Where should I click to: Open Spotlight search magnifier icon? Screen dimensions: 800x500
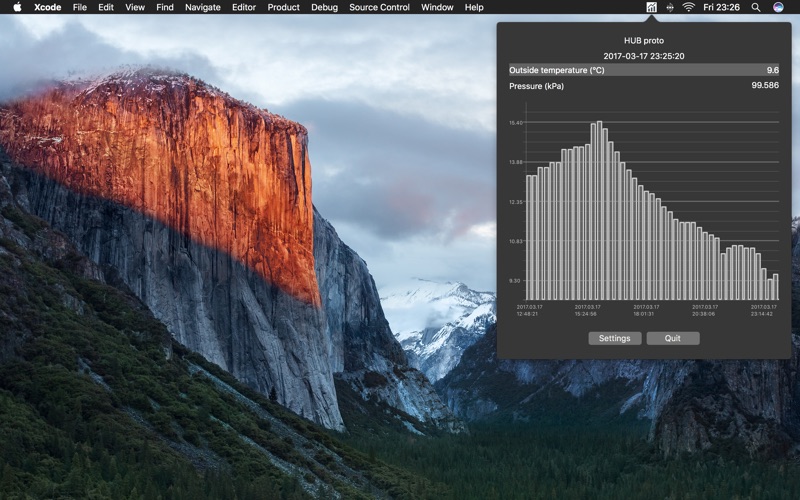point(756,7)
